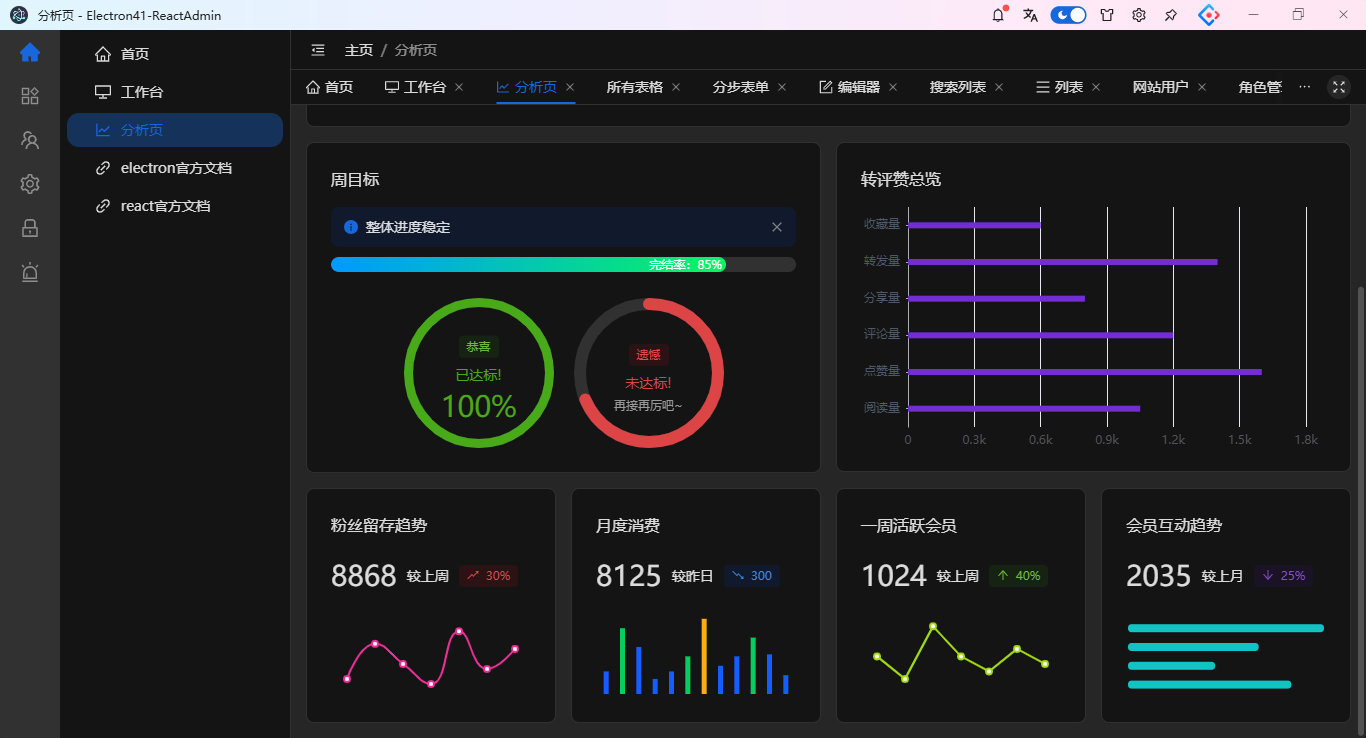Open the lock icon in left rail
This screenshot has height=738, width=1366.
[30, 228]
